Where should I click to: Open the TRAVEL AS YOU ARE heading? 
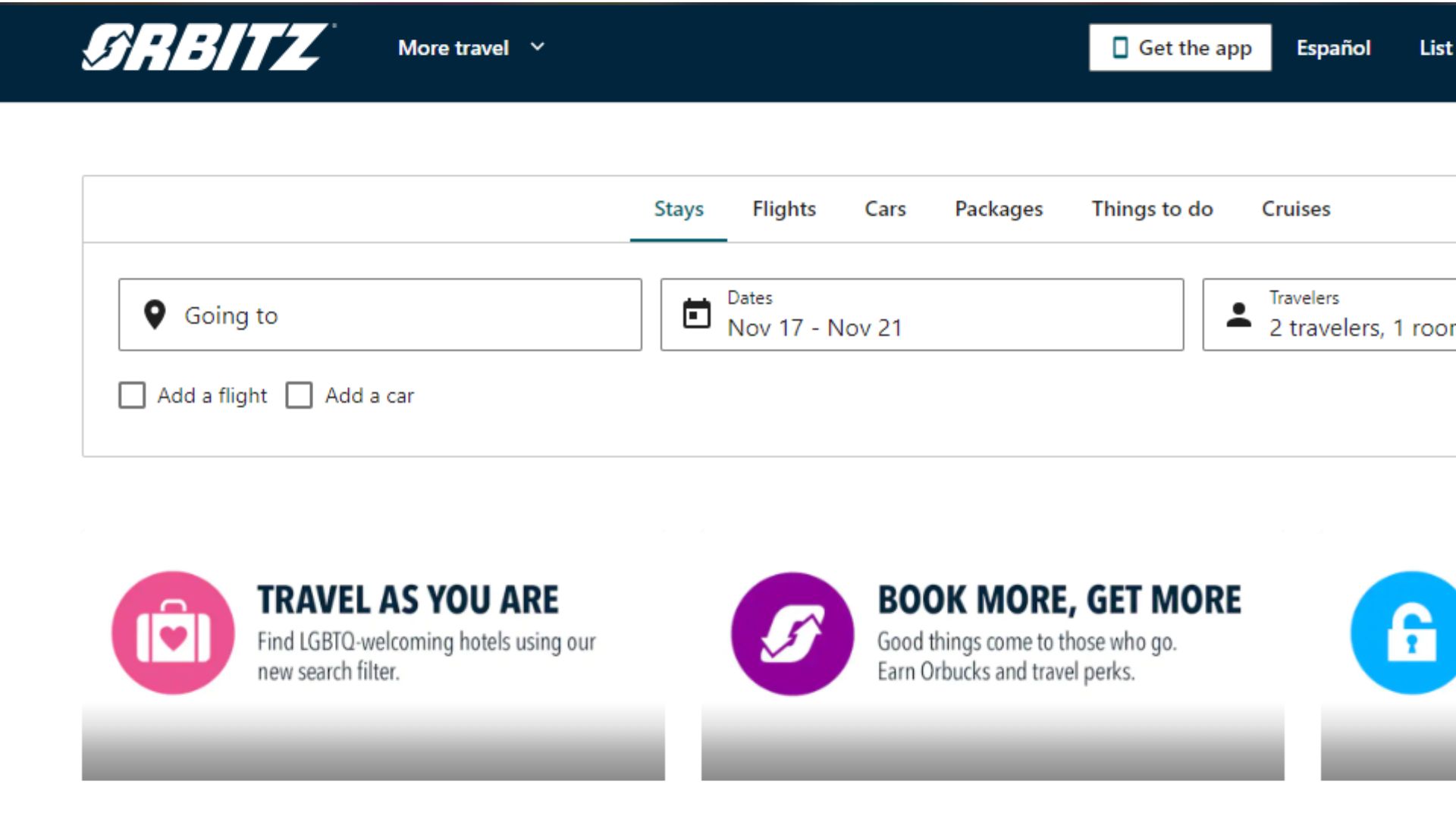(408, 600)
